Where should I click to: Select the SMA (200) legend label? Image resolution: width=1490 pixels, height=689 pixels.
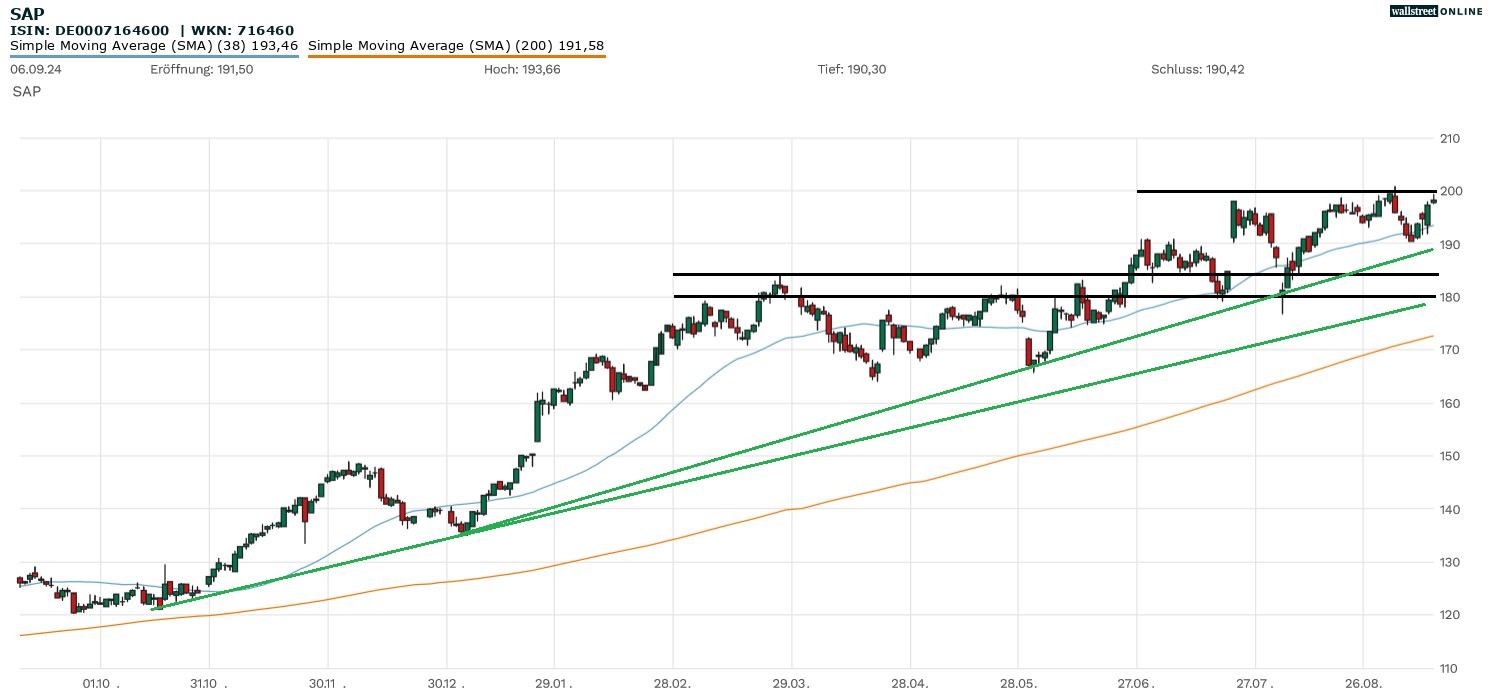click(456, 46)
